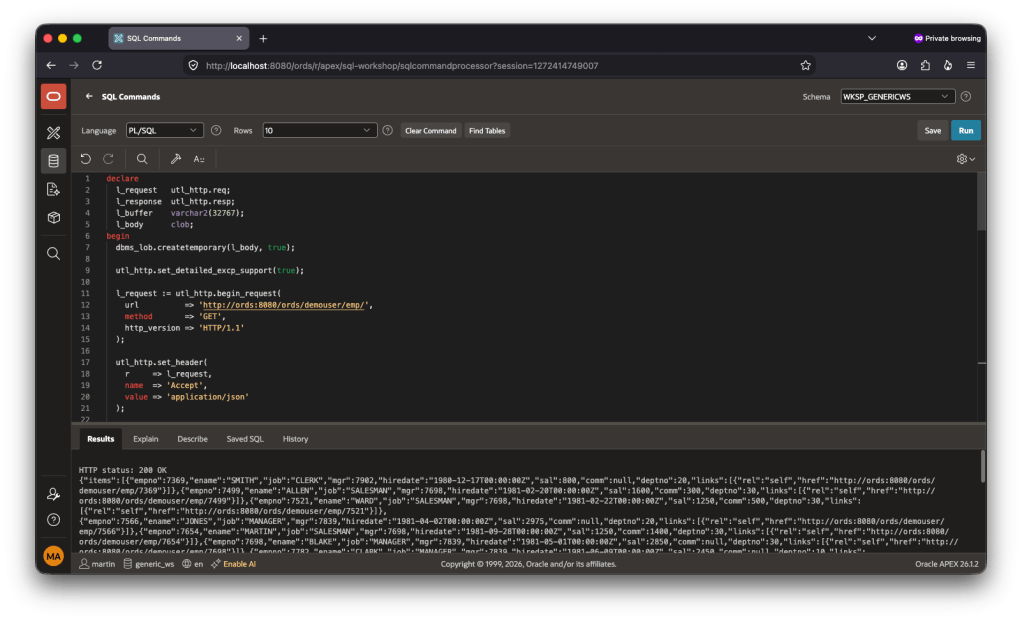Screen dimensions: 1022x621
Task: Click the 'declare' keyword on line 1
Action: click(x=123, y=179)
